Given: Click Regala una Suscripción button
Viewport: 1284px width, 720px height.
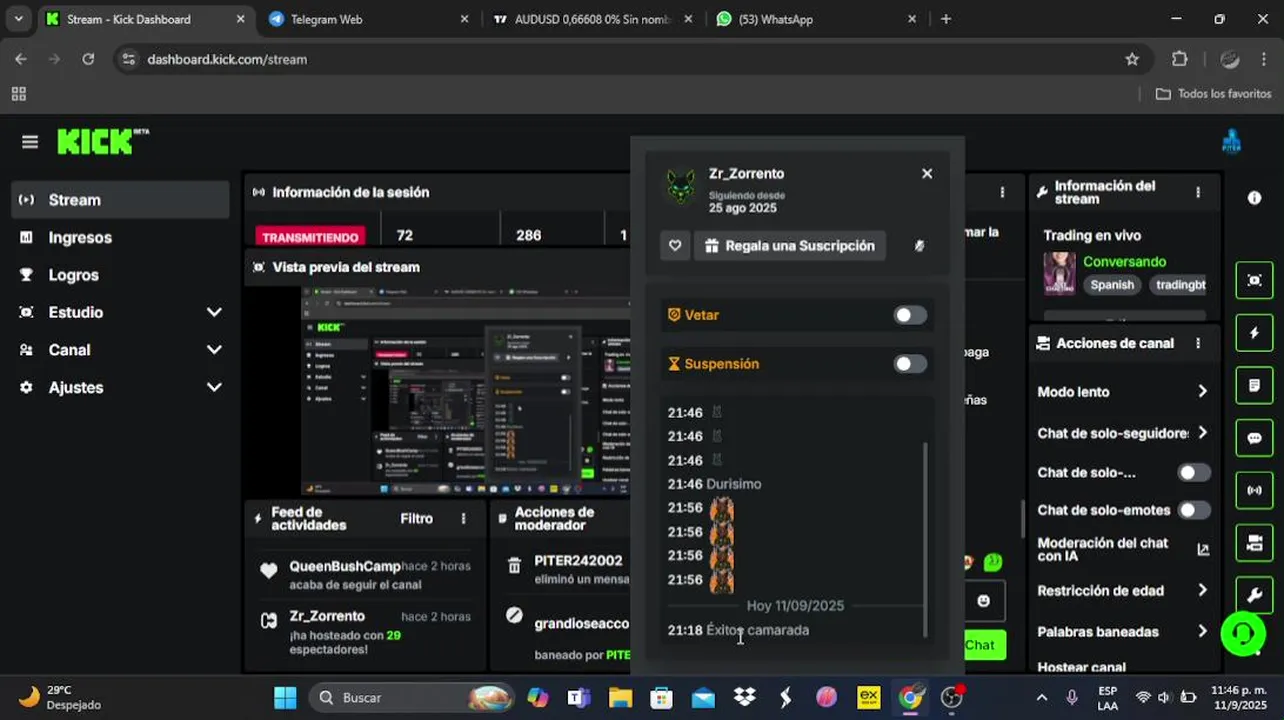Looking at the screenshot, I should coord(790,246).
